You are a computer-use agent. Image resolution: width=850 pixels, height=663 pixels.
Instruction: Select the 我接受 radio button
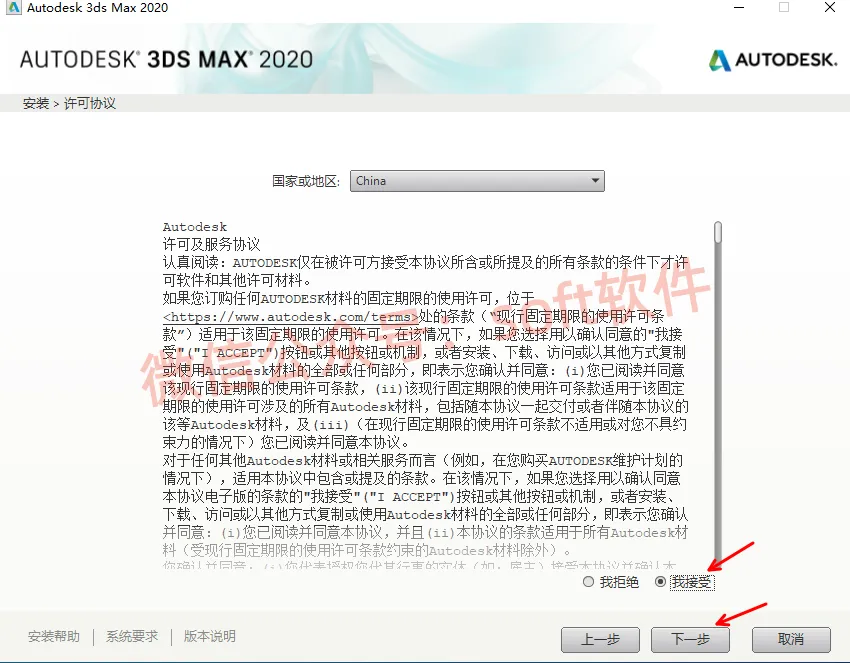[660, 582]
